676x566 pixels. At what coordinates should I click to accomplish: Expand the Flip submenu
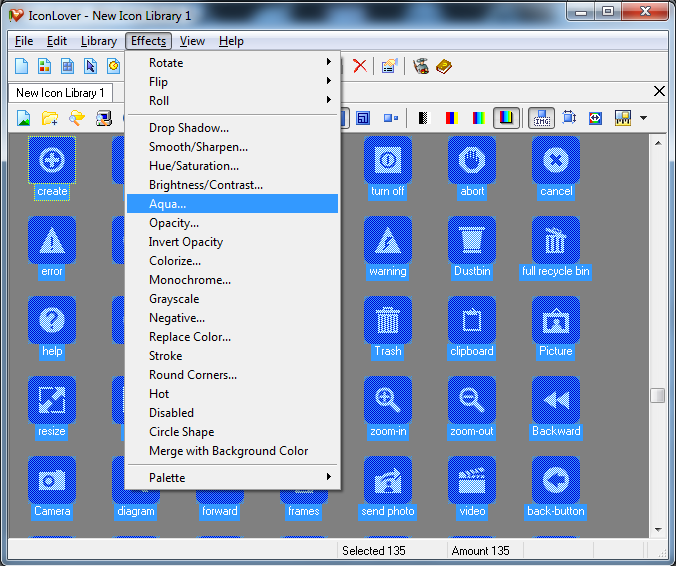point(232,81)
